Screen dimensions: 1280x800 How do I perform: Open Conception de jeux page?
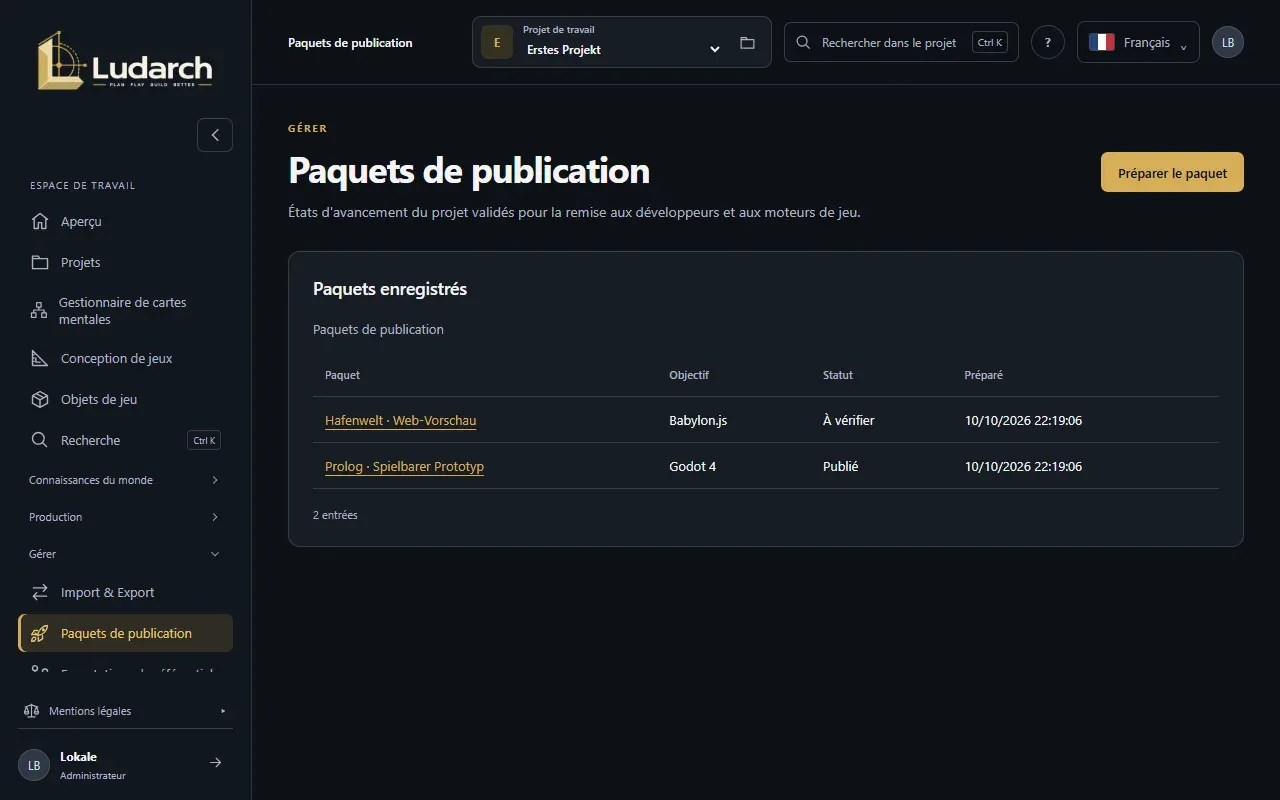pos(125,358)
